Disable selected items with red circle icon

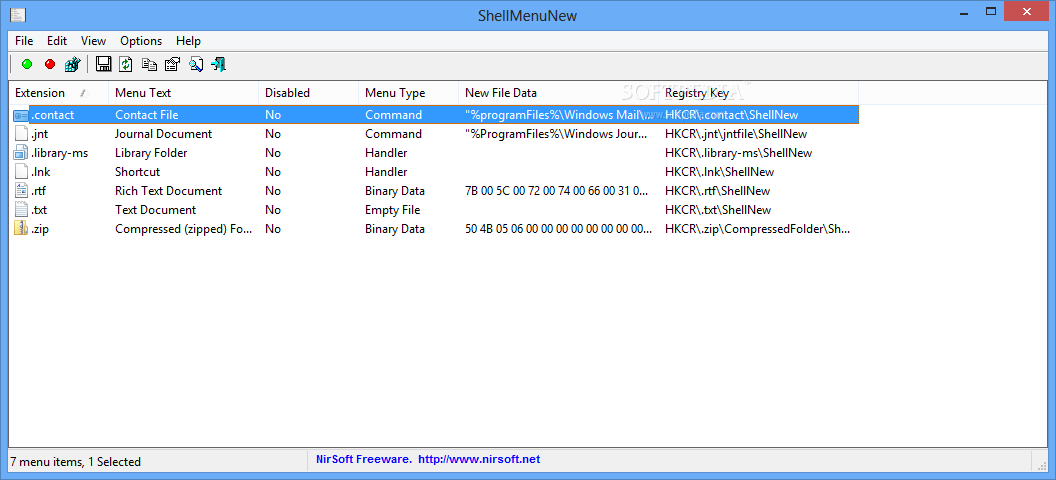click(x=50, y=65)
